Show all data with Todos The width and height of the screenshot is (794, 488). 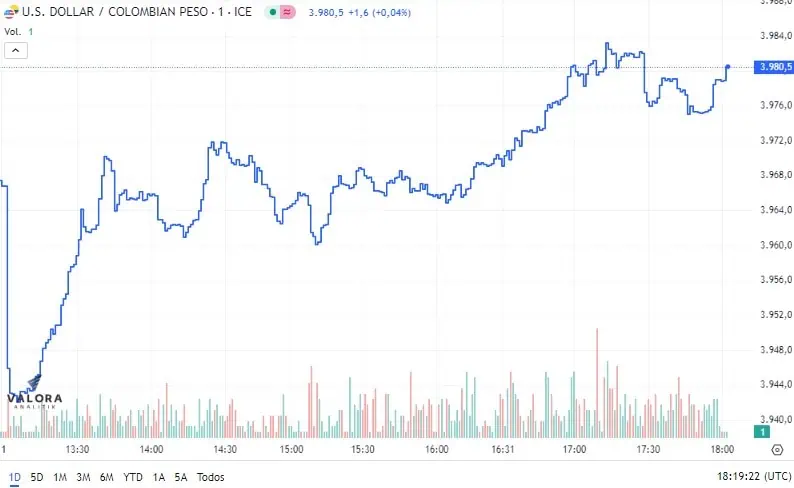click(x=211, y=477)
